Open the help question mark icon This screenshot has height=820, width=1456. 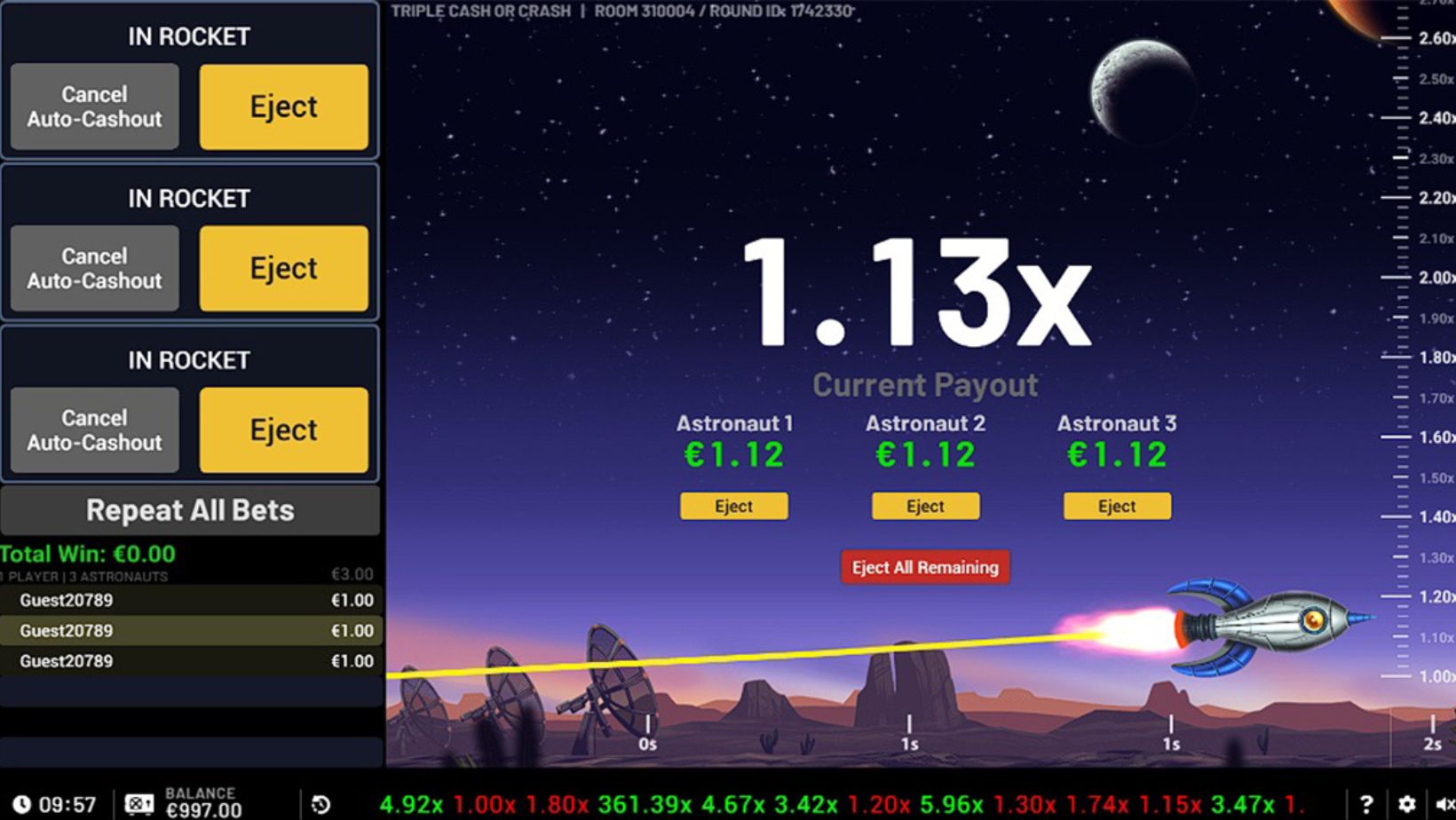(x=1366, y=804)
